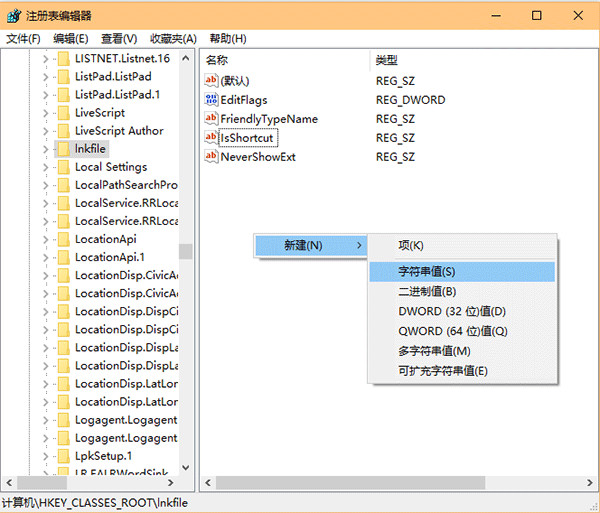Open the 收藏夹(A) menu

173,38
